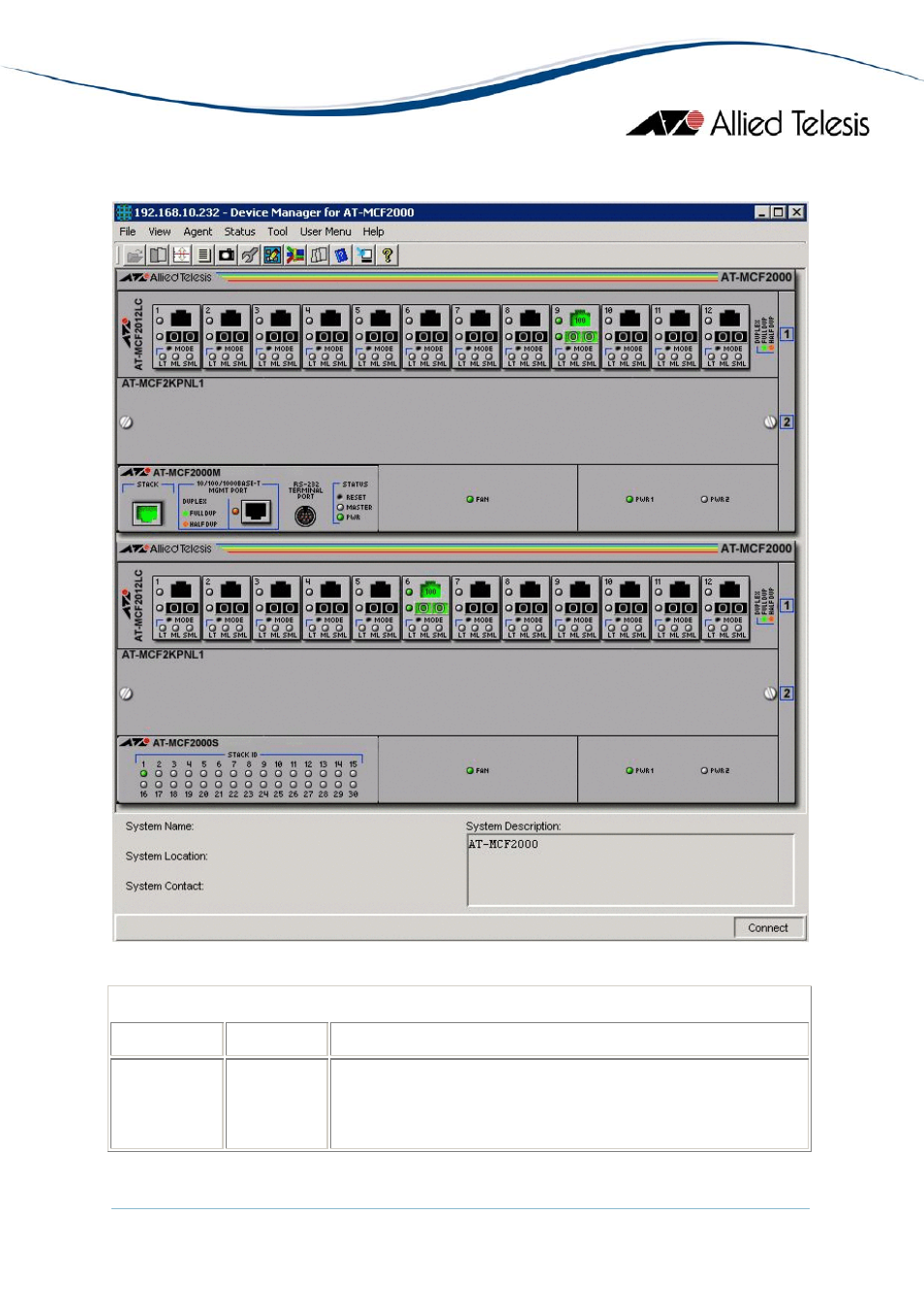Open the View menu
924x1308 pixels.
[x=160, y=232]
